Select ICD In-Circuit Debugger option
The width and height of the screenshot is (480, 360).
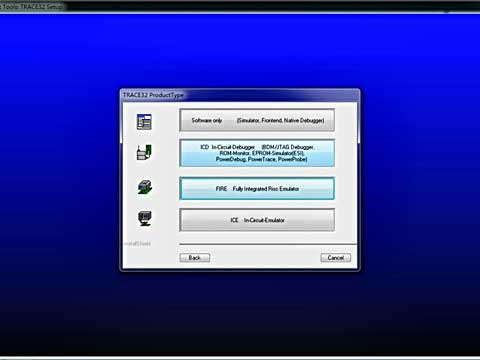[x=257, y=153]
